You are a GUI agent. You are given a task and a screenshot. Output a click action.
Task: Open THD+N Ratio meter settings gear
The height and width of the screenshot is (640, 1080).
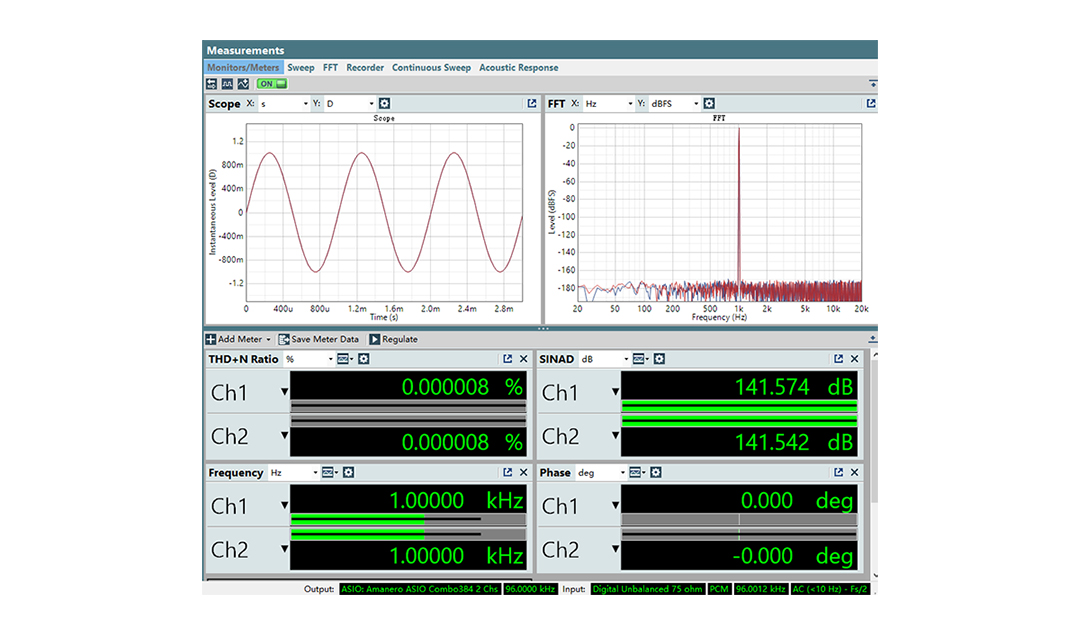pyautogui.click(x=364, y=359)
